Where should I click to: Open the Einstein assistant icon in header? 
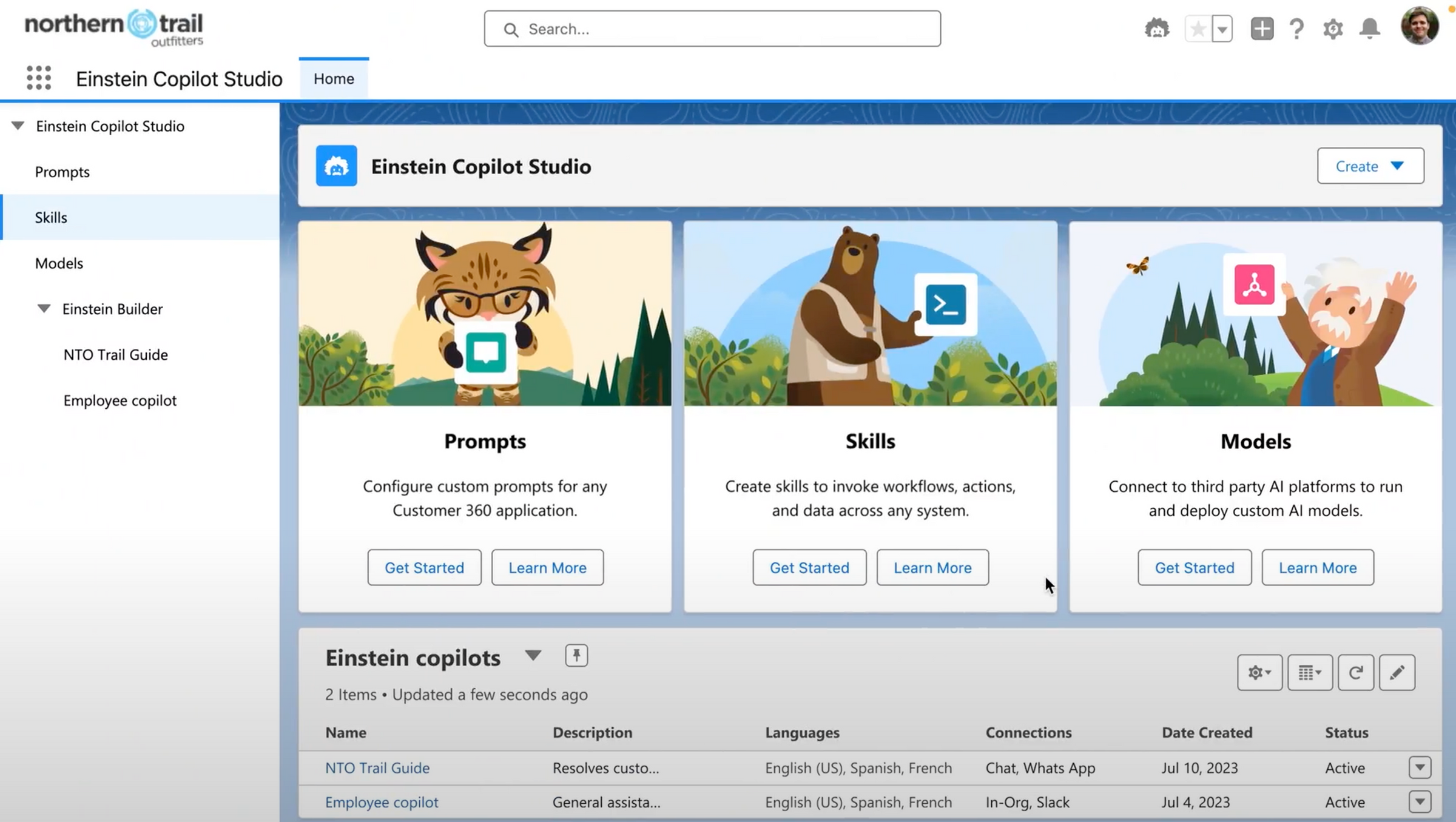(1158, 28)
